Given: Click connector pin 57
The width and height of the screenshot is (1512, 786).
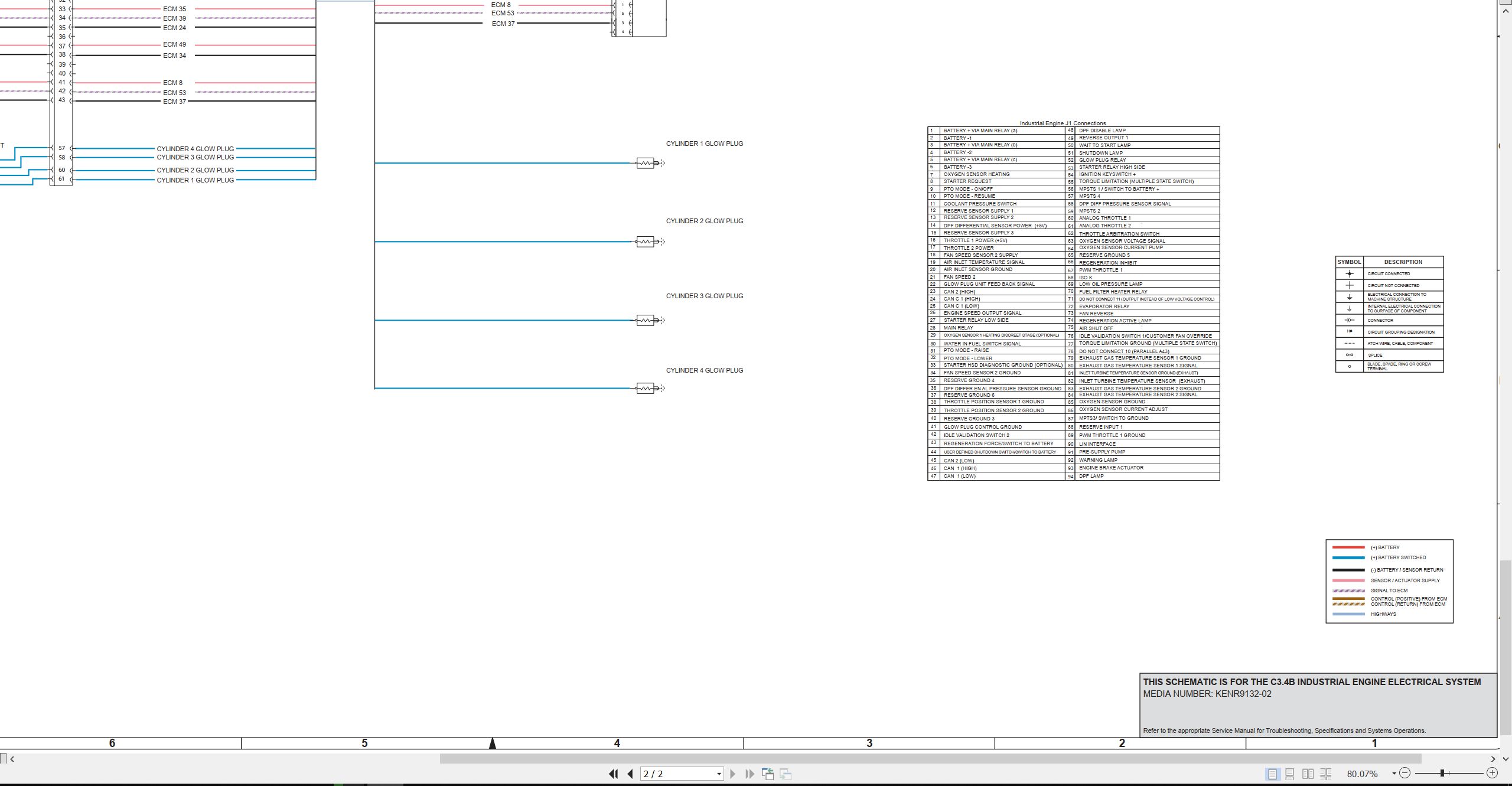Looking at the screenshot, I should point(61,148).
